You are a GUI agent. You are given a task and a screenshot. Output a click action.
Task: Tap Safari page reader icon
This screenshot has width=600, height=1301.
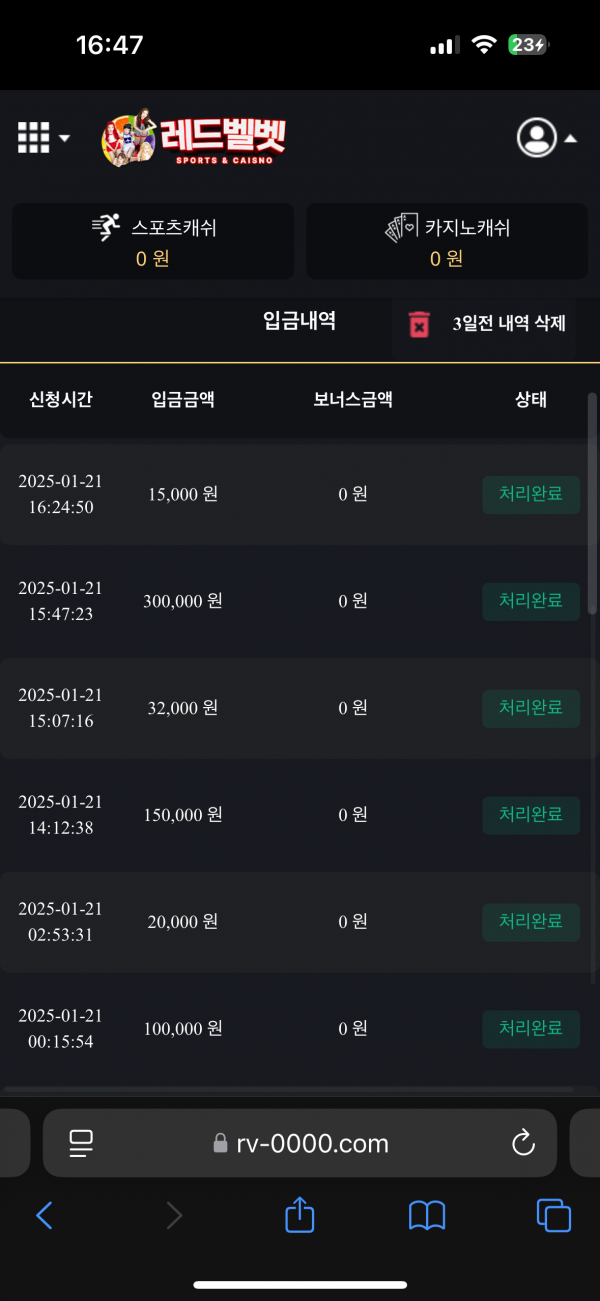(81, 1143)
